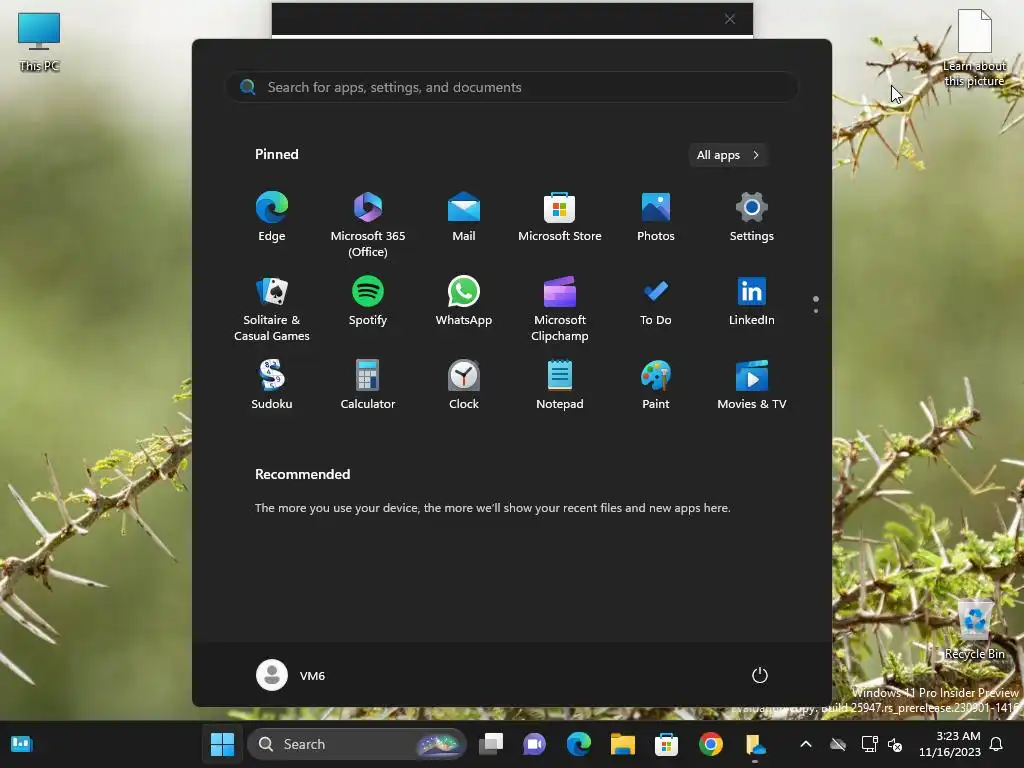The height and width of the screenshot is (768, 1024).
Task: Open Movies & TV
Action: click(x=752, y=385)
